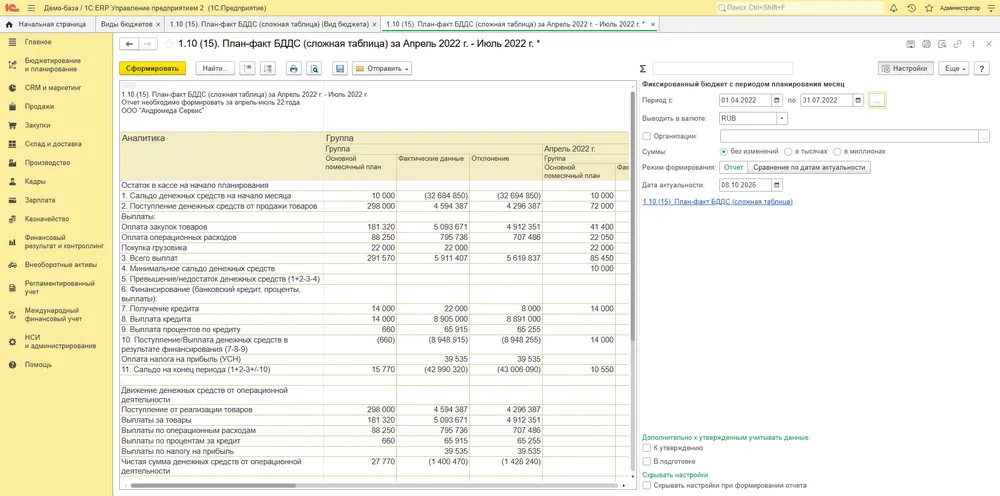Select sums без изменений radio
Viewport: 1000px width, 496px height.
click(x=723, y=152)
